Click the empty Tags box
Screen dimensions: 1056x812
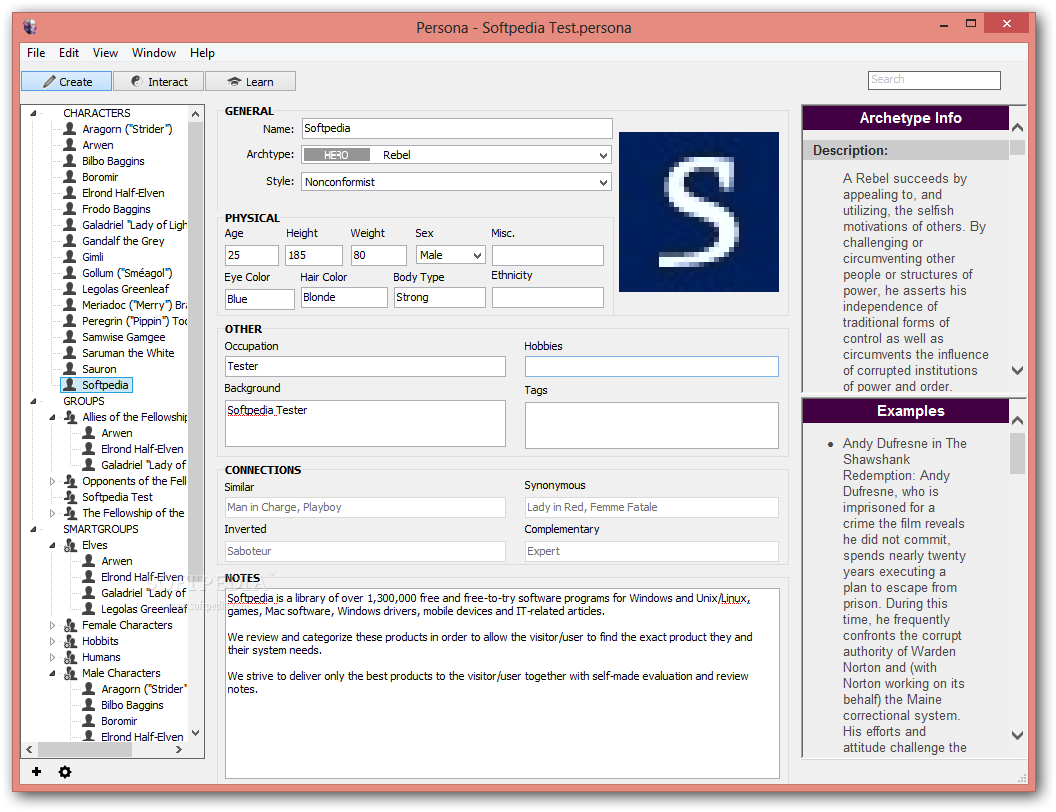tap(651, 426)
